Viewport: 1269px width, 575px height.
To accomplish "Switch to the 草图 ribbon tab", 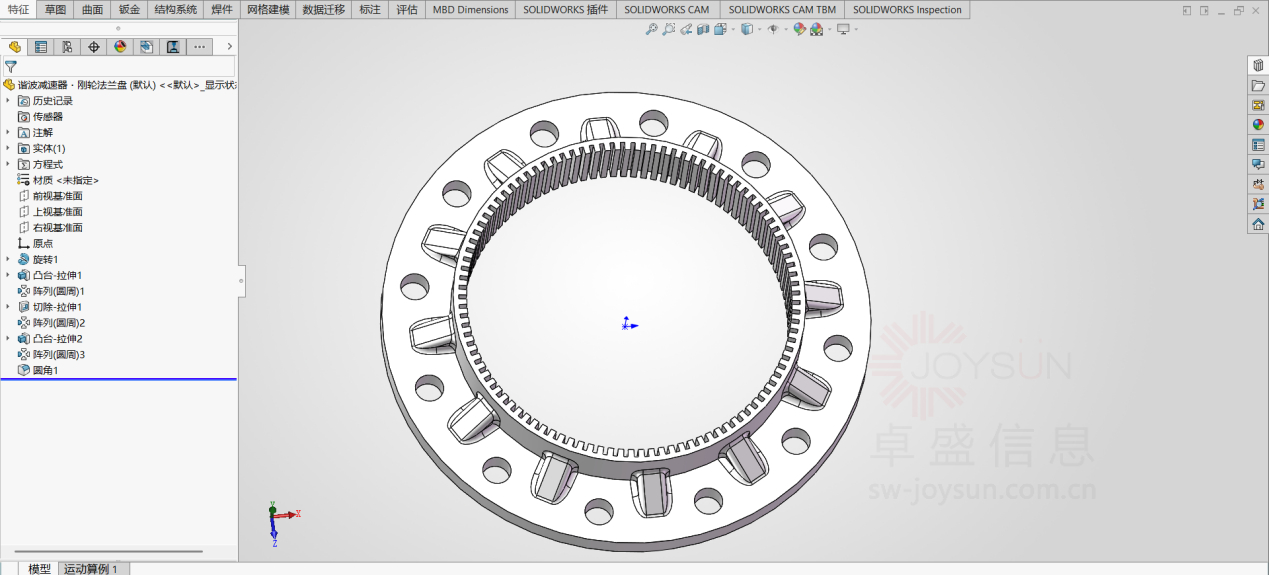I will 55,9.
